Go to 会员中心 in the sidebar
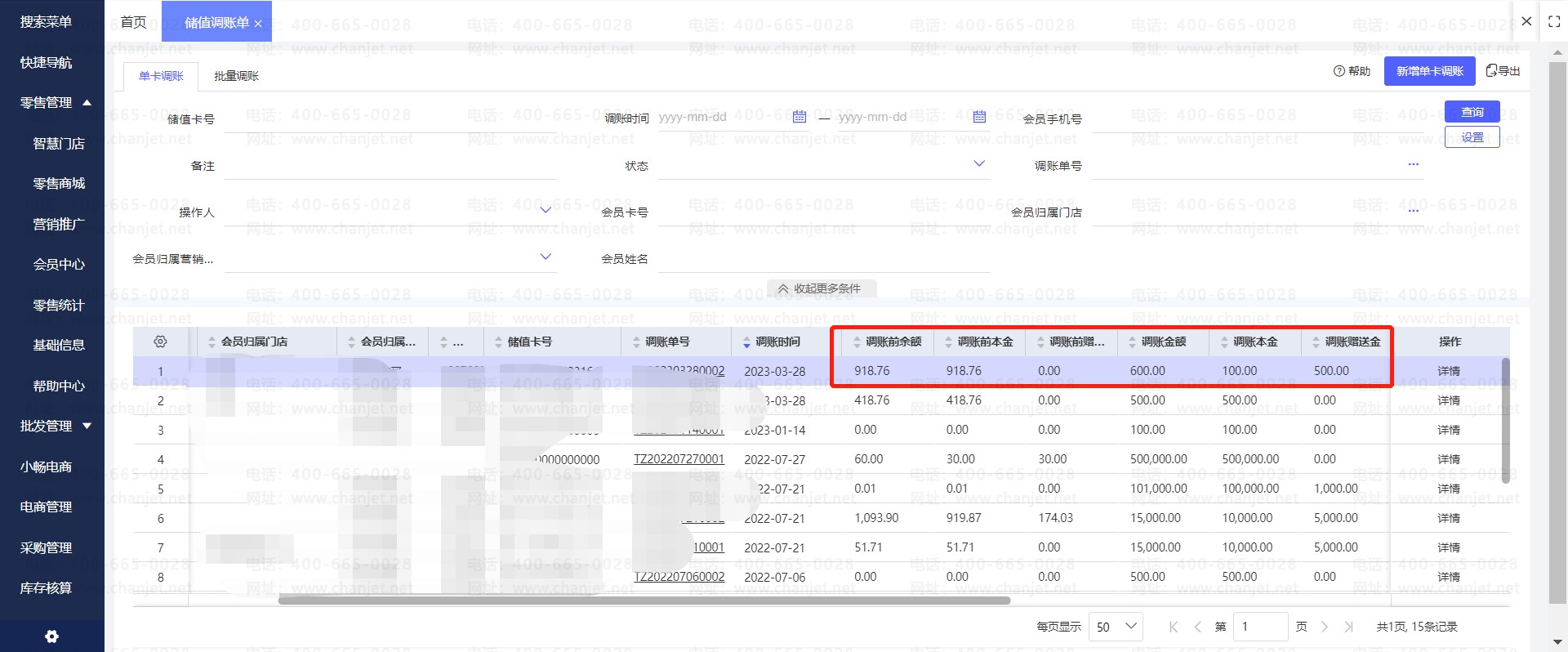 [x=59, y=265]
